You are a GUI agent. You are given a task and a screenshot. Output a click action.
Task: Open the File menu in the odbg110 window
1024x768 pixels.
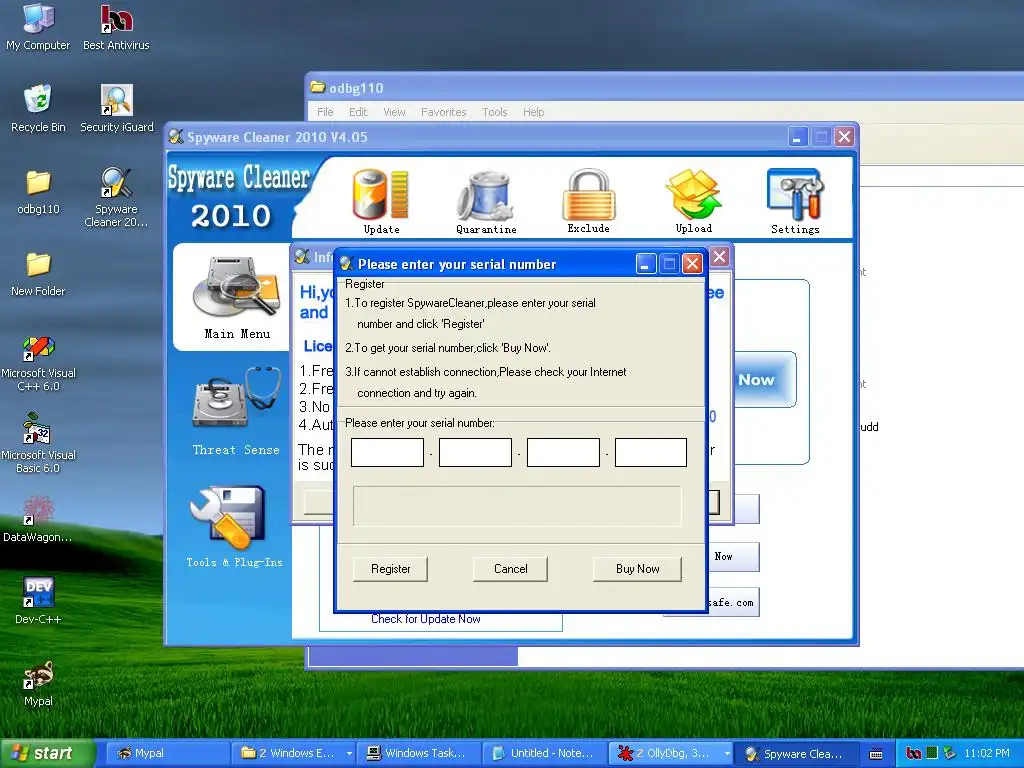[x=325, y=112]
